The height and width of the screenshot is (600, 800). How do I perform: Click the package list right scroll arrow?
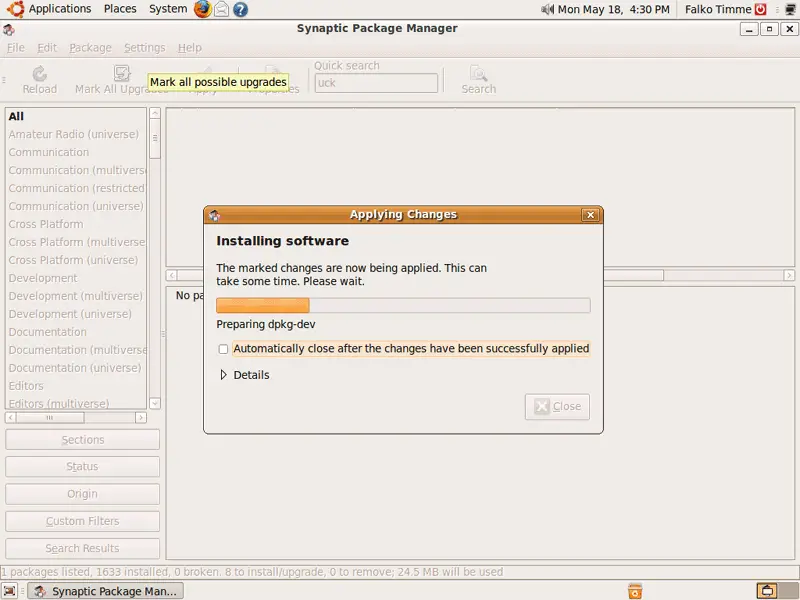pyautogui.click(x=789, y=276)
